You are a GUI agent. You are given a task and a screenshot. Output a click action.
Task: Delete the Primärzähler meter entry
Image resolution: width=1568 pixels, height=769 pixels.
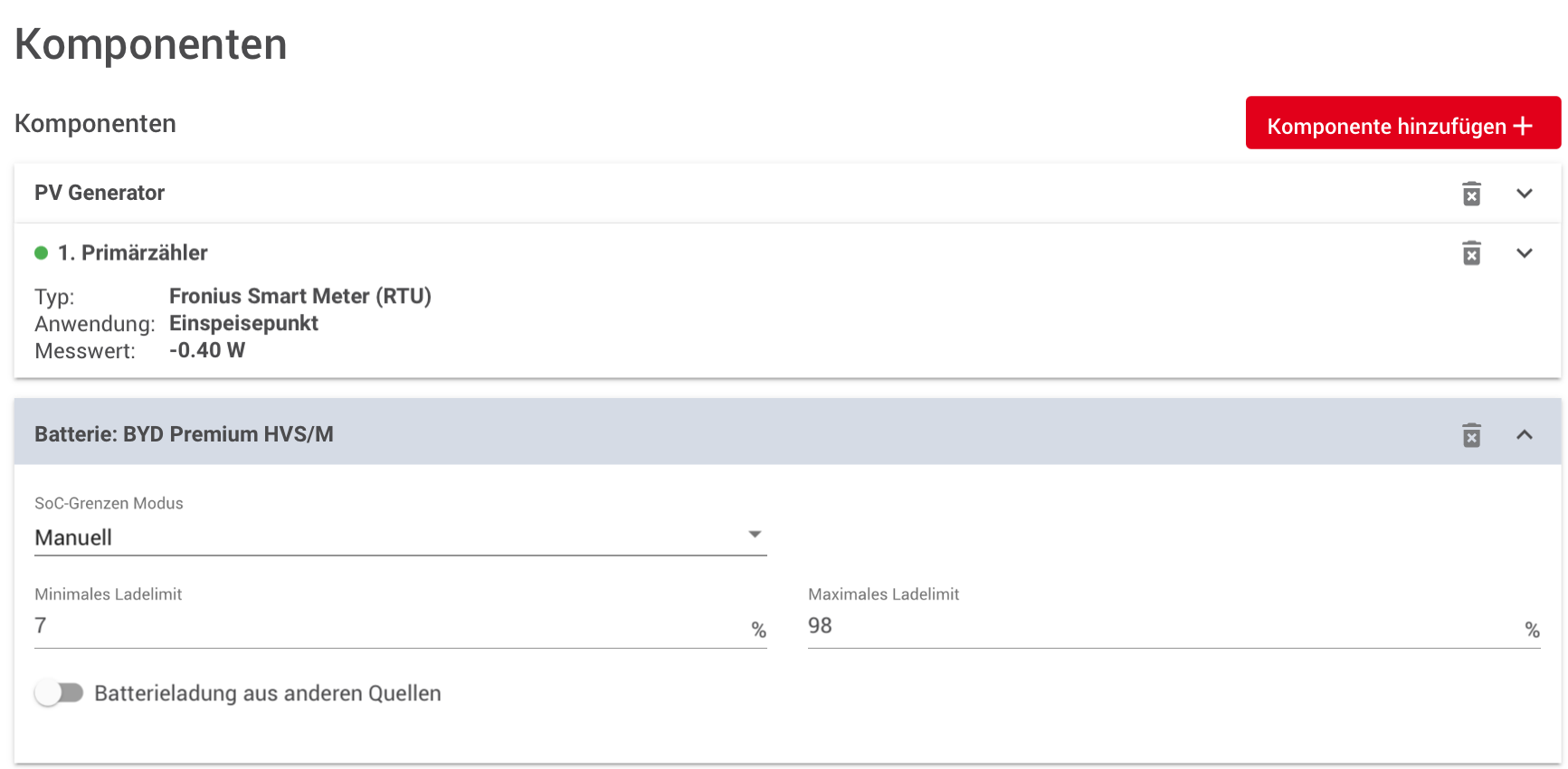[1471, 253]
